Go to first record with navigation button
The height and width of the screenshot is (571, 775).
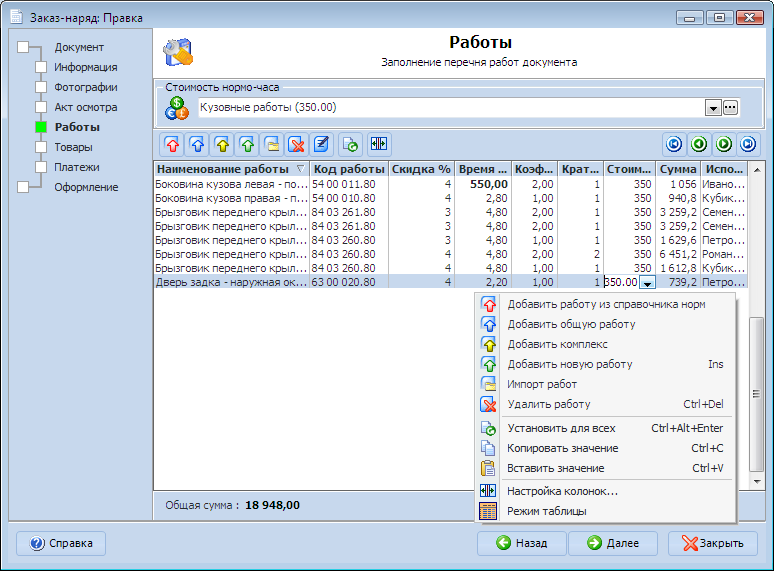(x=675, y=144)
